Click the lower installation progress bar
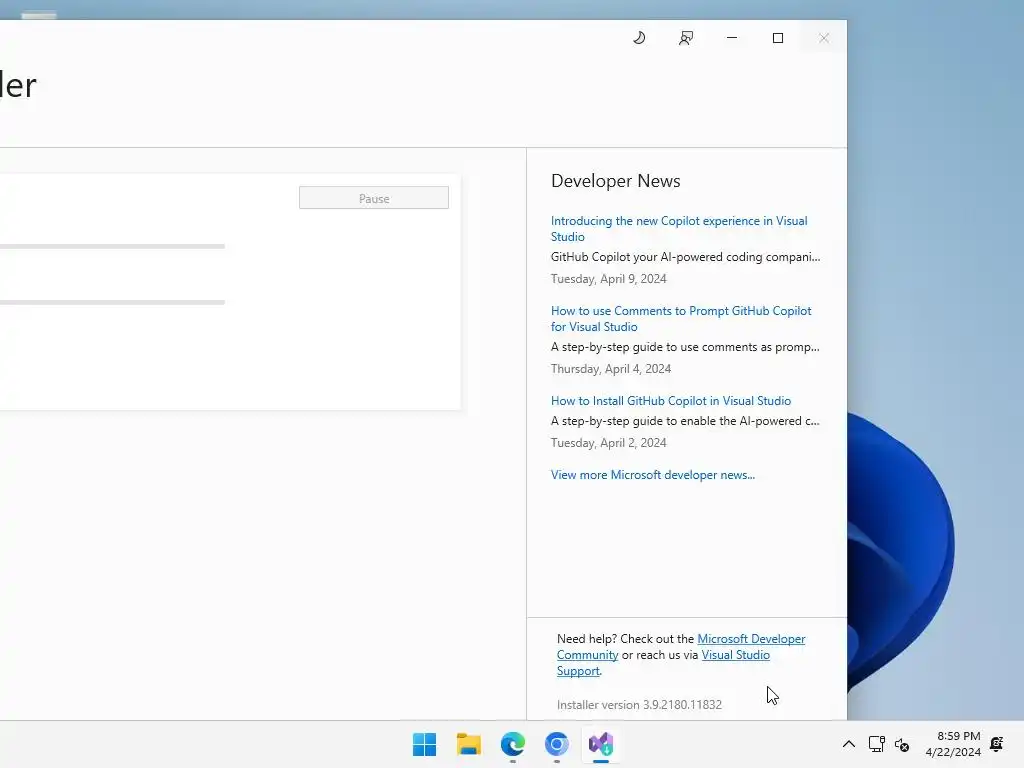The height and width of the screenshot is (768, 1024). pos(112,302)
